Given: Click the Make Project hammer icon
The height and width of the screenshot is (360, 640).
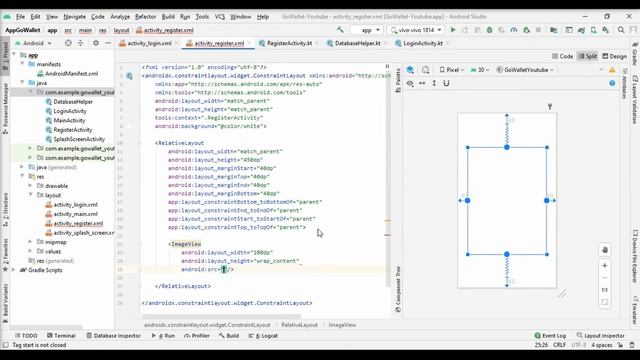Looking at the screenshot, I should click(x=340, y=30).
